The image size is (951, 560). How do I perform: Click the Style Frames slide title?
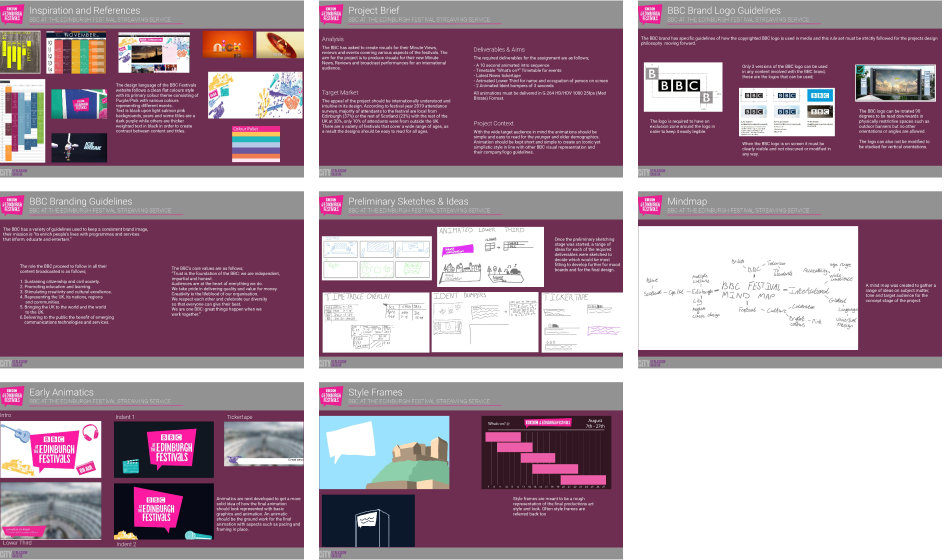[375, 393]
